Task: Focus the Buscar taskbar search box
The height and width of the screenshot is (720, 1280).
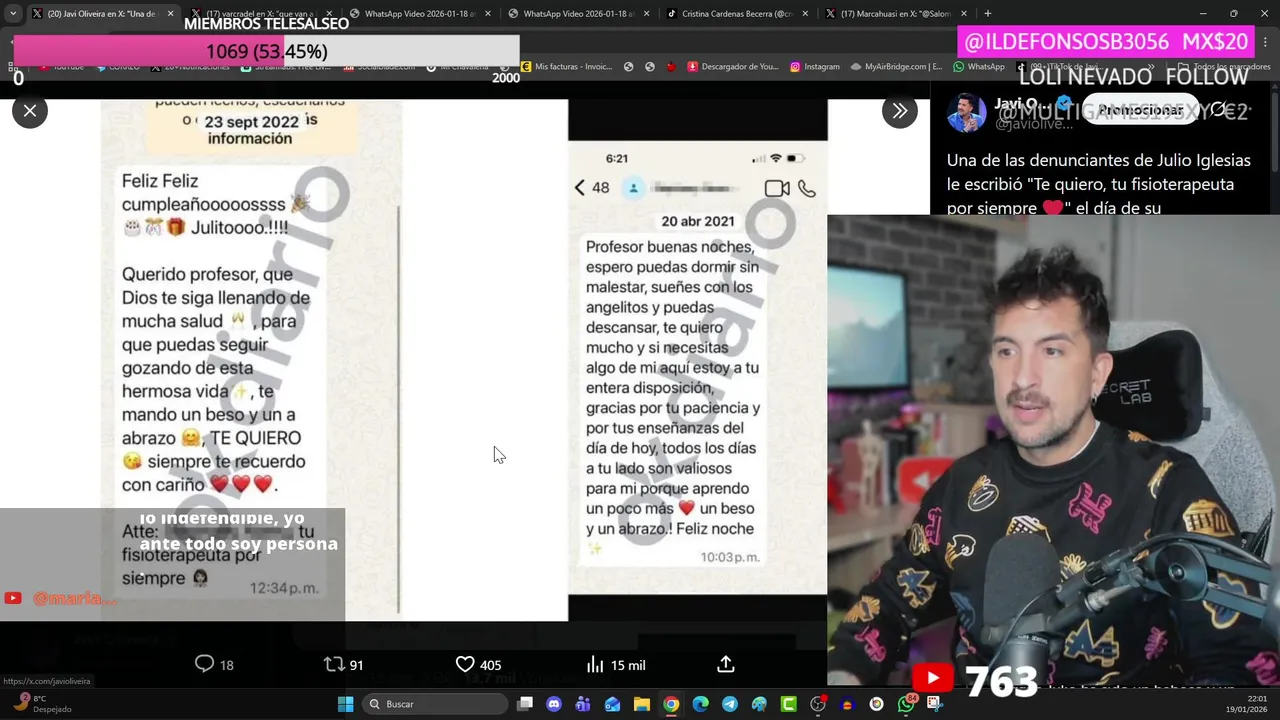Action: (x=435, y=704)
